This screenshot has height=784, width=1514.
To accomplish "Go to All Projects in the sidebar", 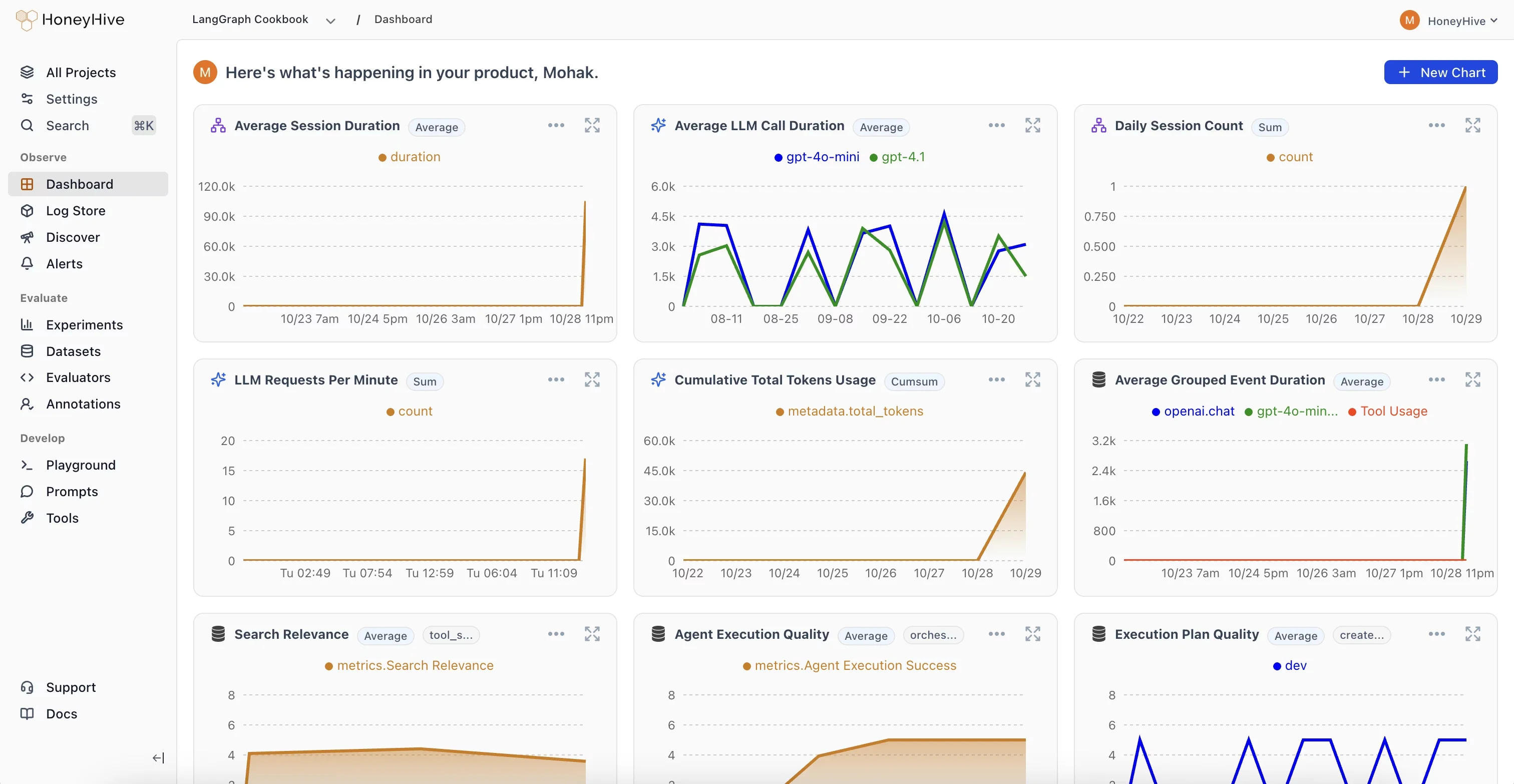I will [81, 72].
